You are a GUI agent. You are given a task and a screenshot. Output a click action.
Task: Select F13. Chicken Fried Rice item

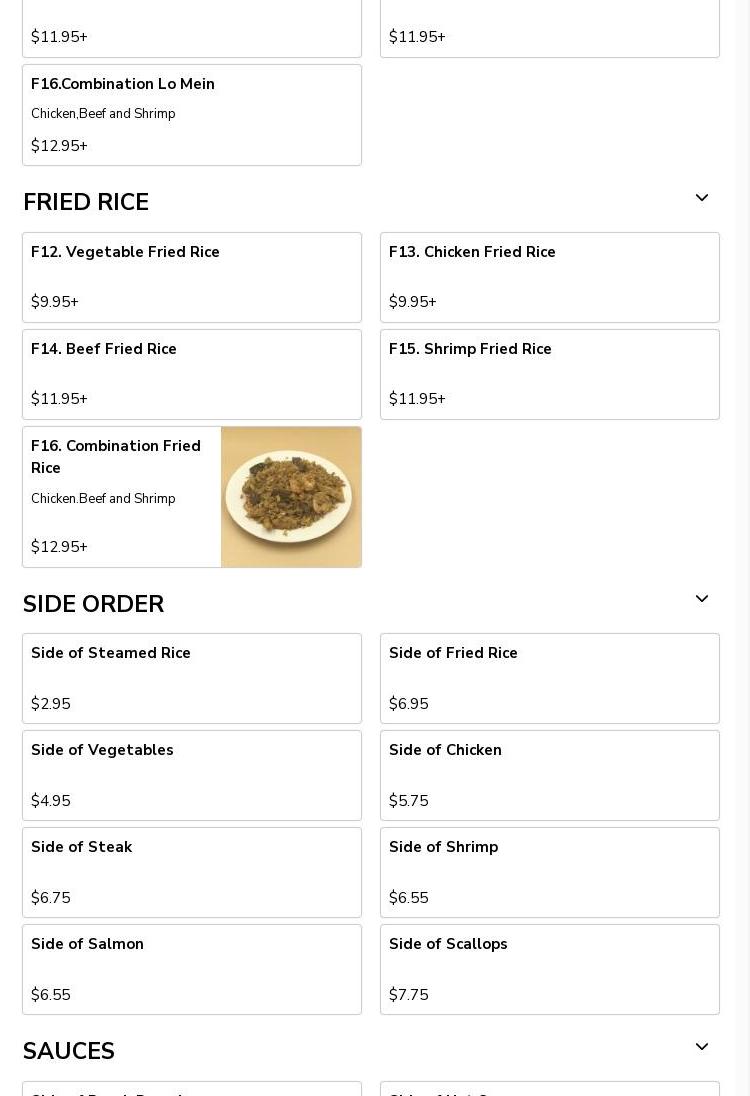[549, 277]
